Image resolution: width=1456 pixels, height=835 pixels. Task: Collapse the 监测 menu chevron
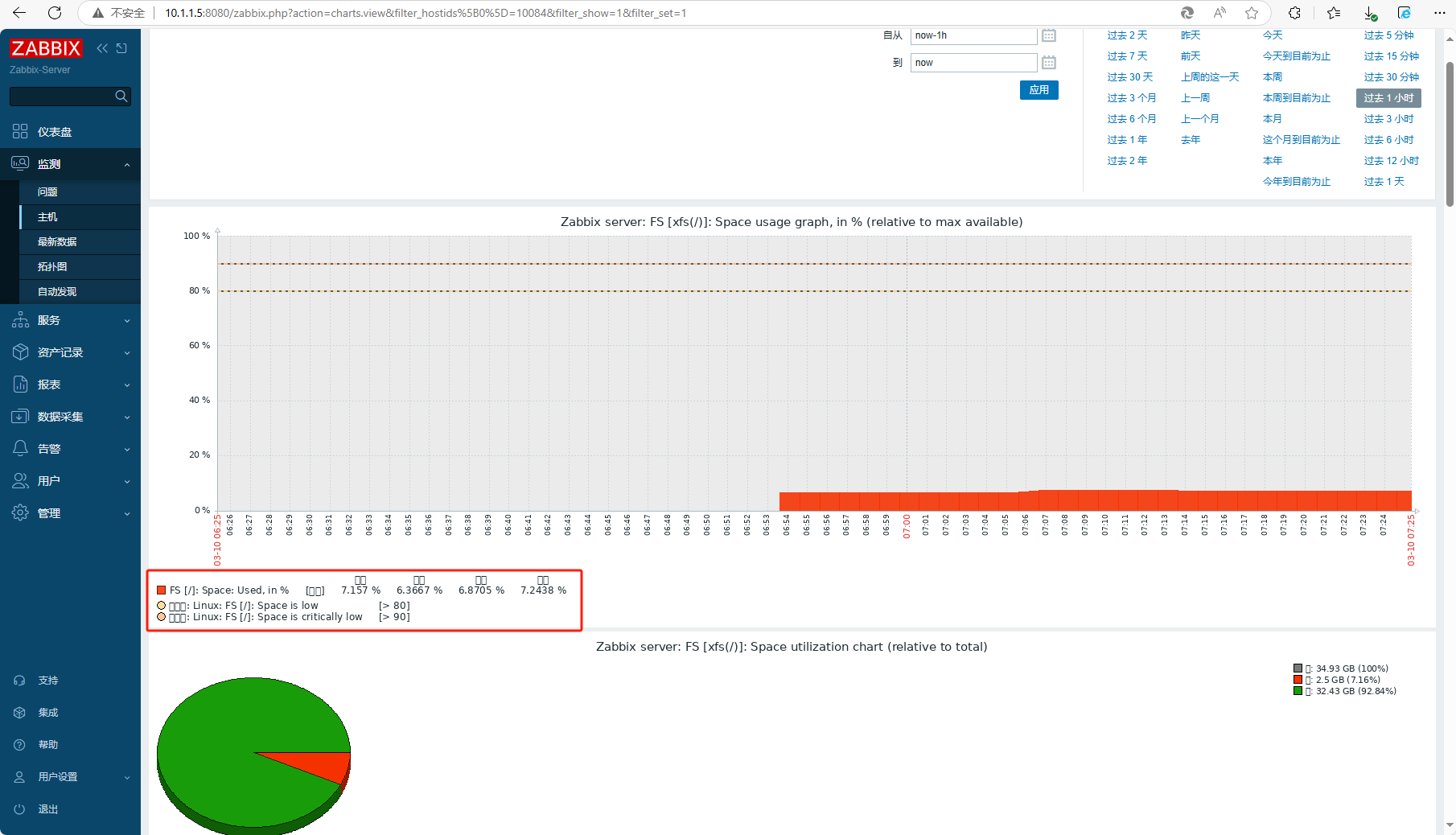pos(127,165)
